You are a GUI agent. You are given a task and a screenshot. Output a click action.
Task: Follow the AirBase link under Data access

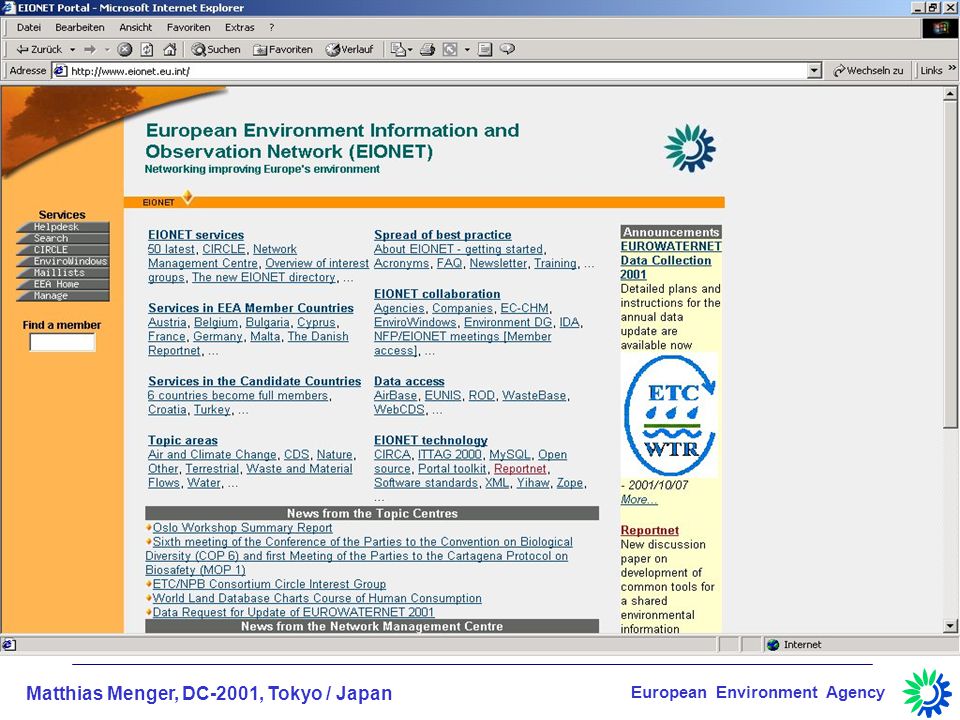click(x=396, y=396)
